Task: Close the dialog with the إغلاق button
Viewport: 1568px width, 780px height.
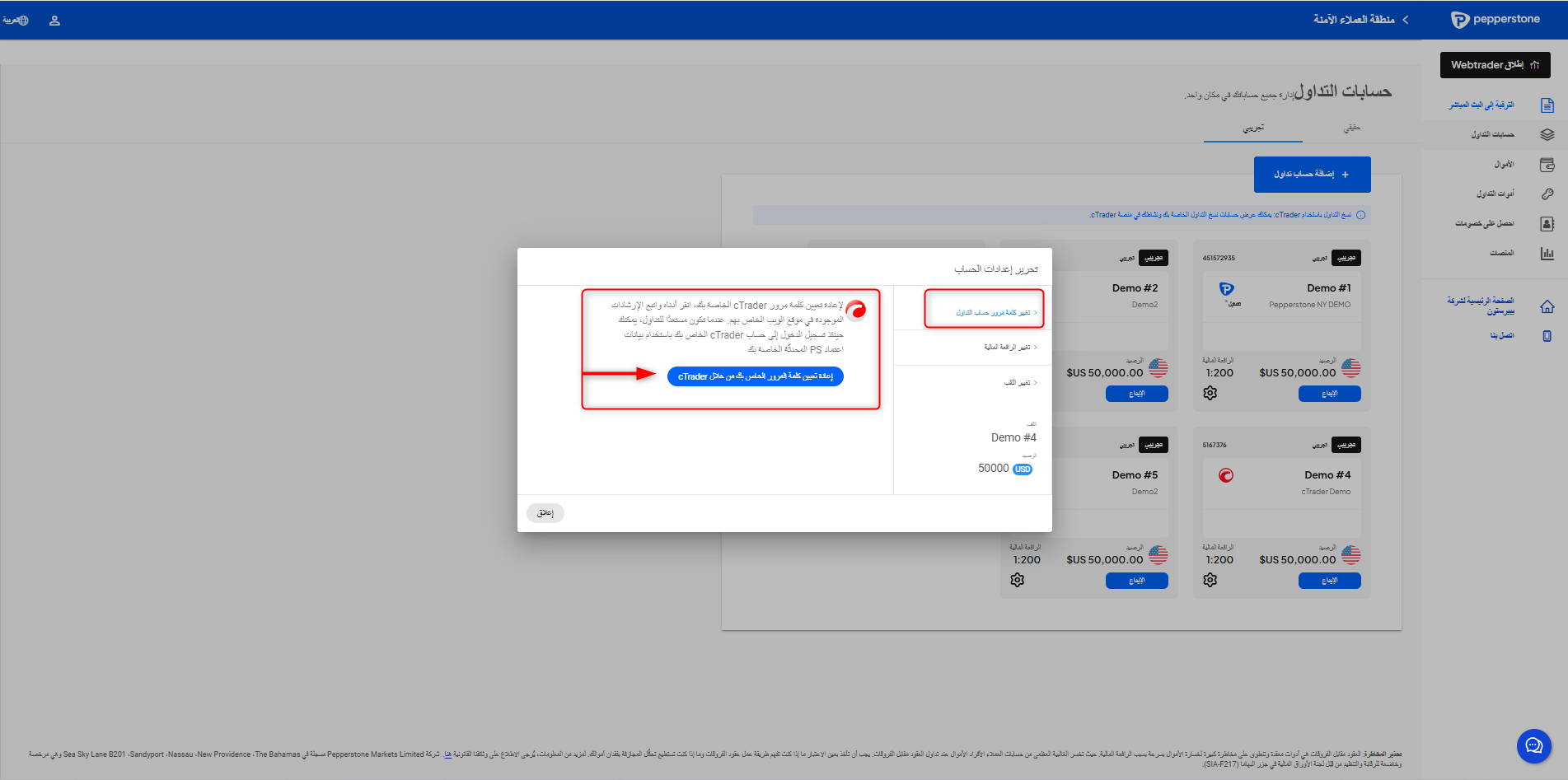Action: click(545, 513)
